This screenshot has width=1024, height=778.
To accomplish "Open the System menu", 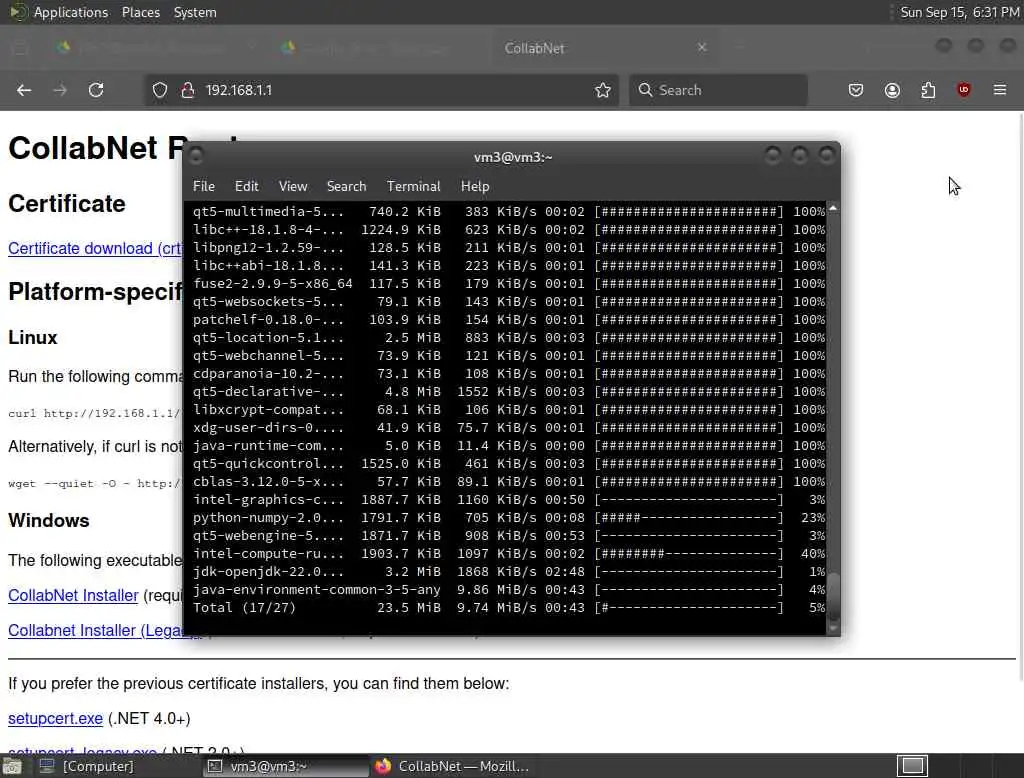I will pos(195,12).
